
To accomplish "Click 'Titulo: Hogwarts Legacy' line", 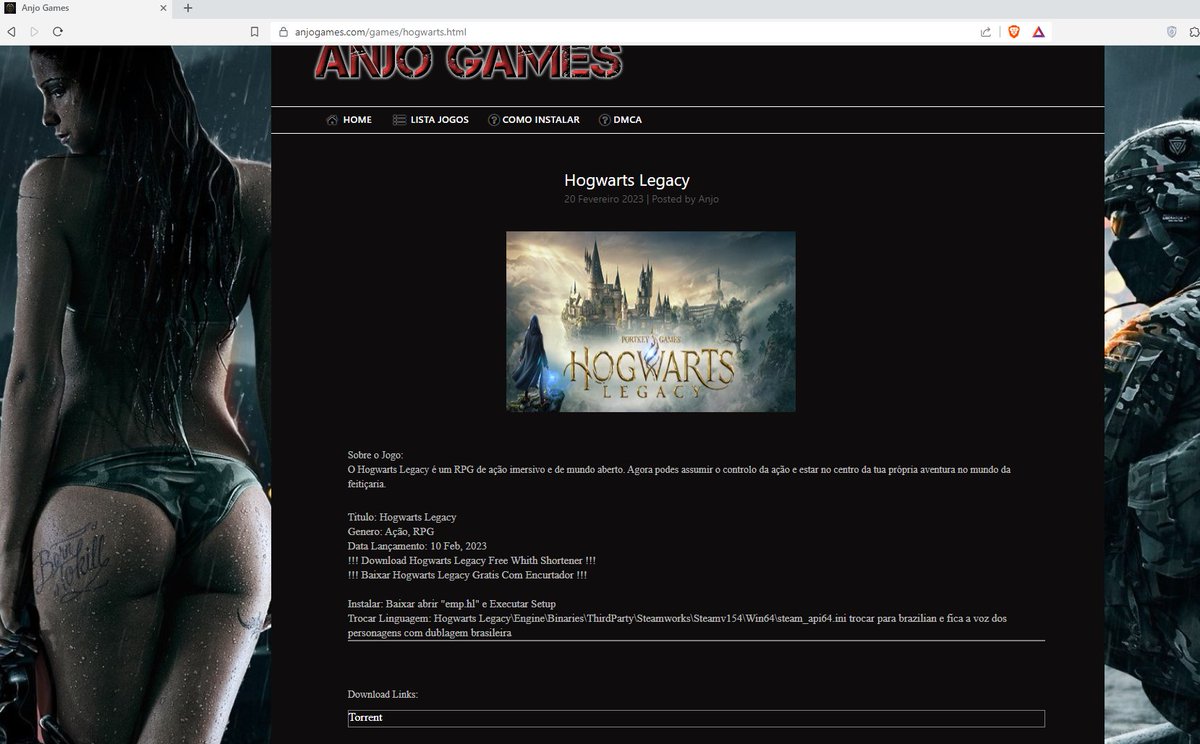I will 402,517.
